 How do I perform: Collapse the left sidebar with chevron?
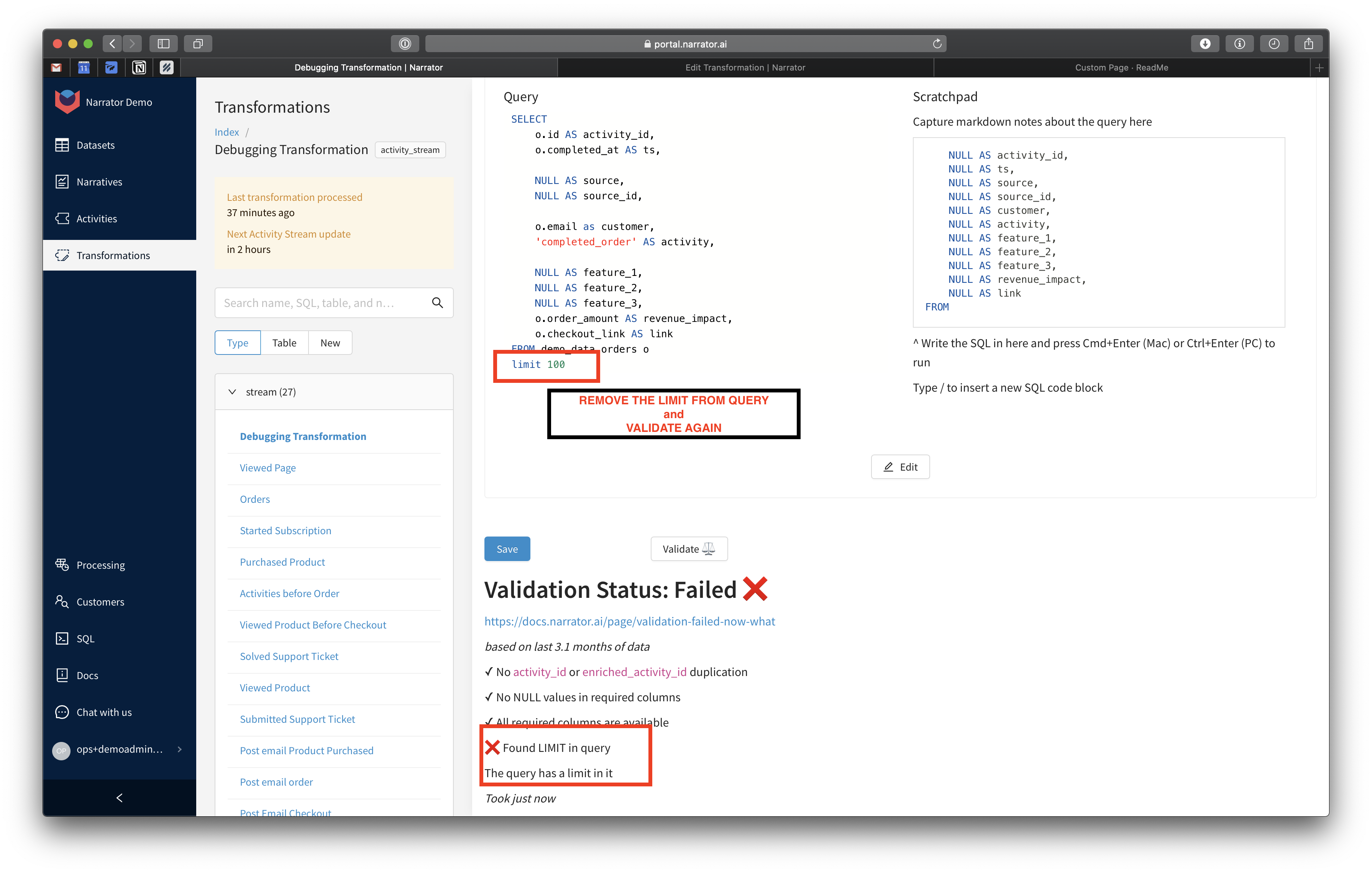pyautogui.click(x=119, y=797)
